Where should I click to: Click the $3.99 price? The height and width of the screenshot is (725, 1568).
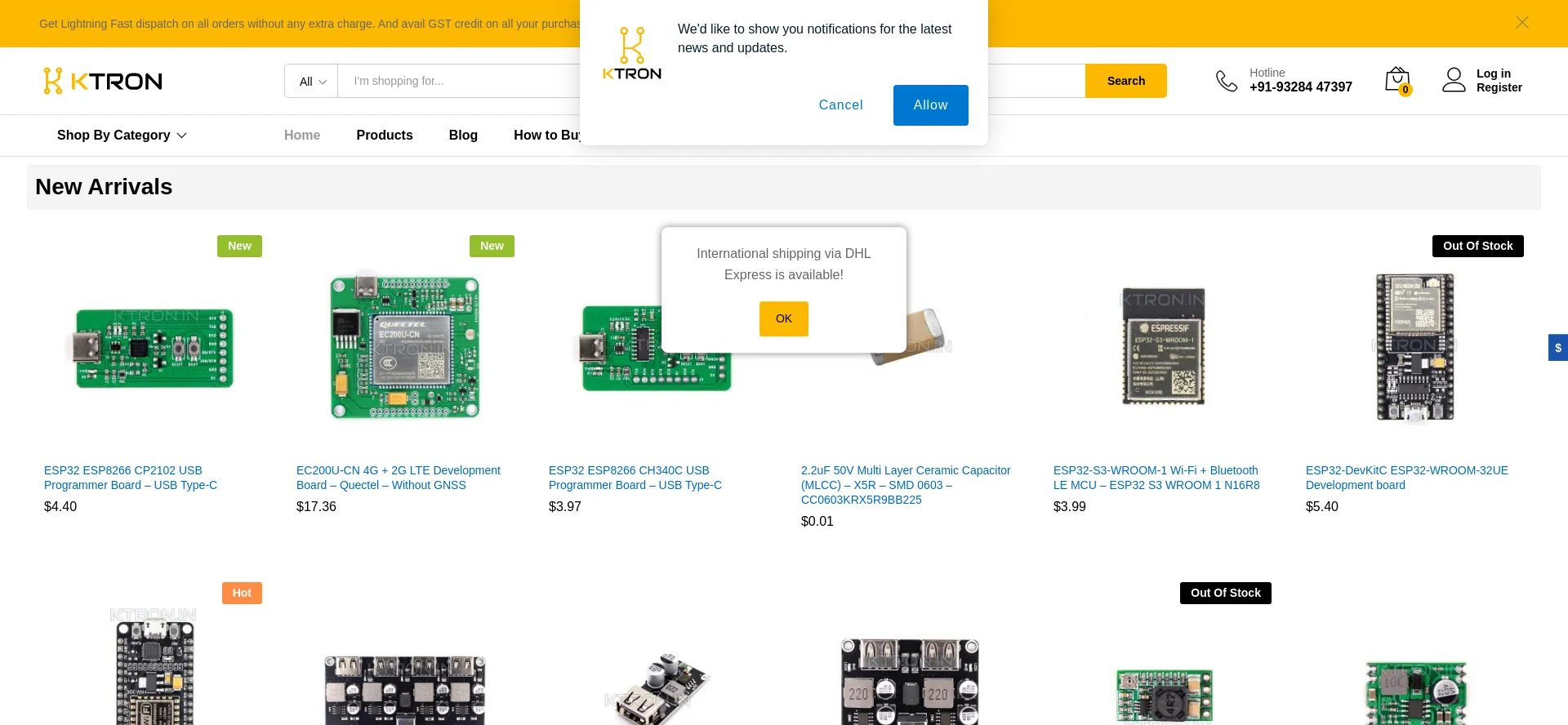[x=1070, y=507]
